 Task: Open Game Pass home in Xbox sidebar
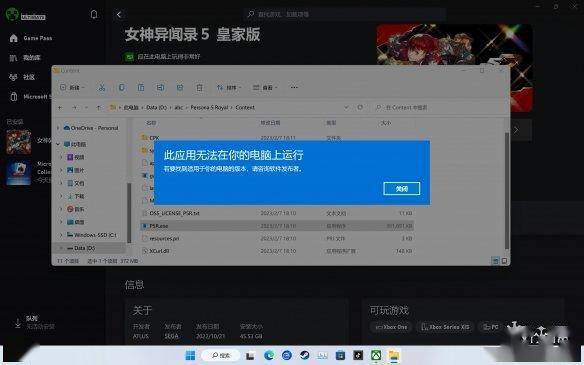[x=31, y=38]
